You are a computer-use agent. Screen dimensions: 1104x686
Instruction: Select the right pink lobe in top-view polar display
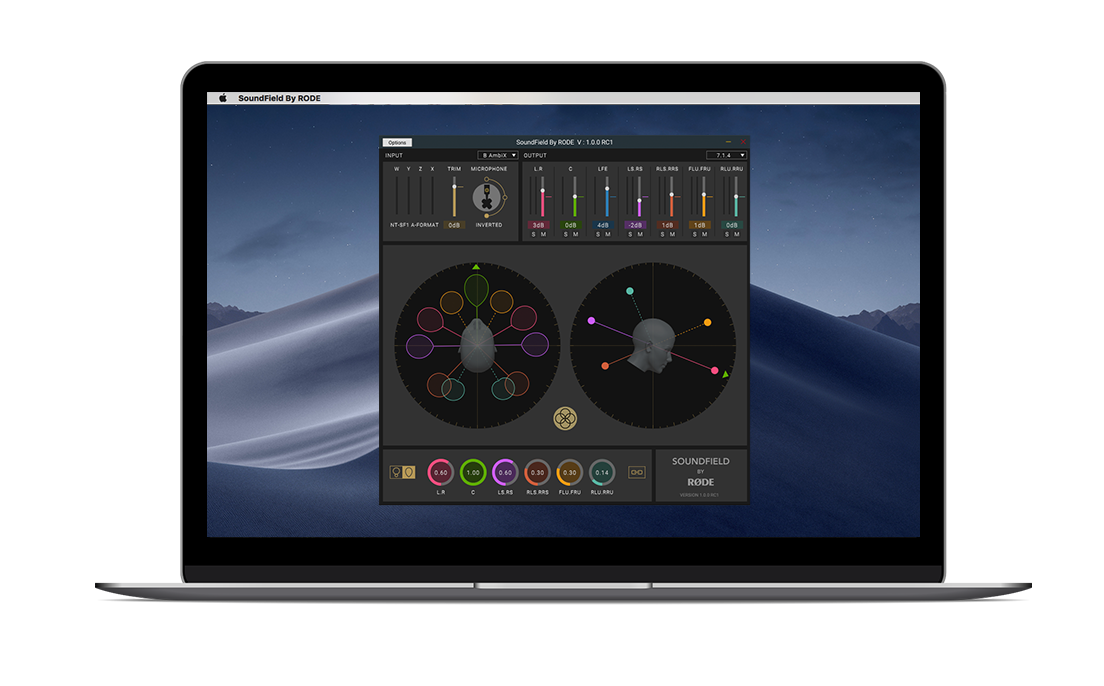click(x=523, y=318)
